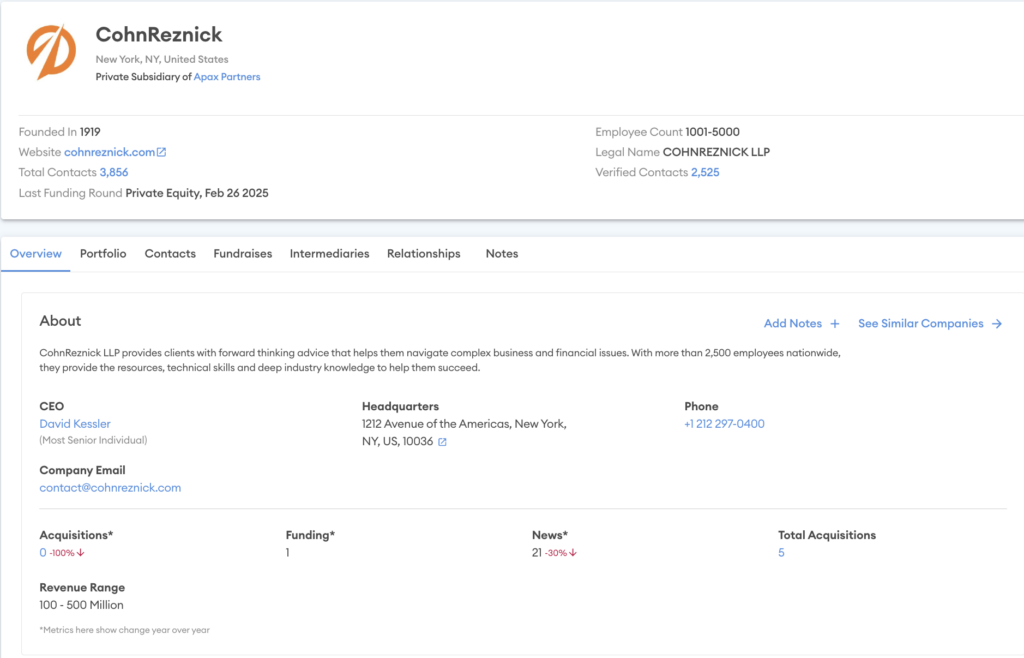Click the plus icon next to Add Notes
This screenshot has height=658, width=1024.
835,324
